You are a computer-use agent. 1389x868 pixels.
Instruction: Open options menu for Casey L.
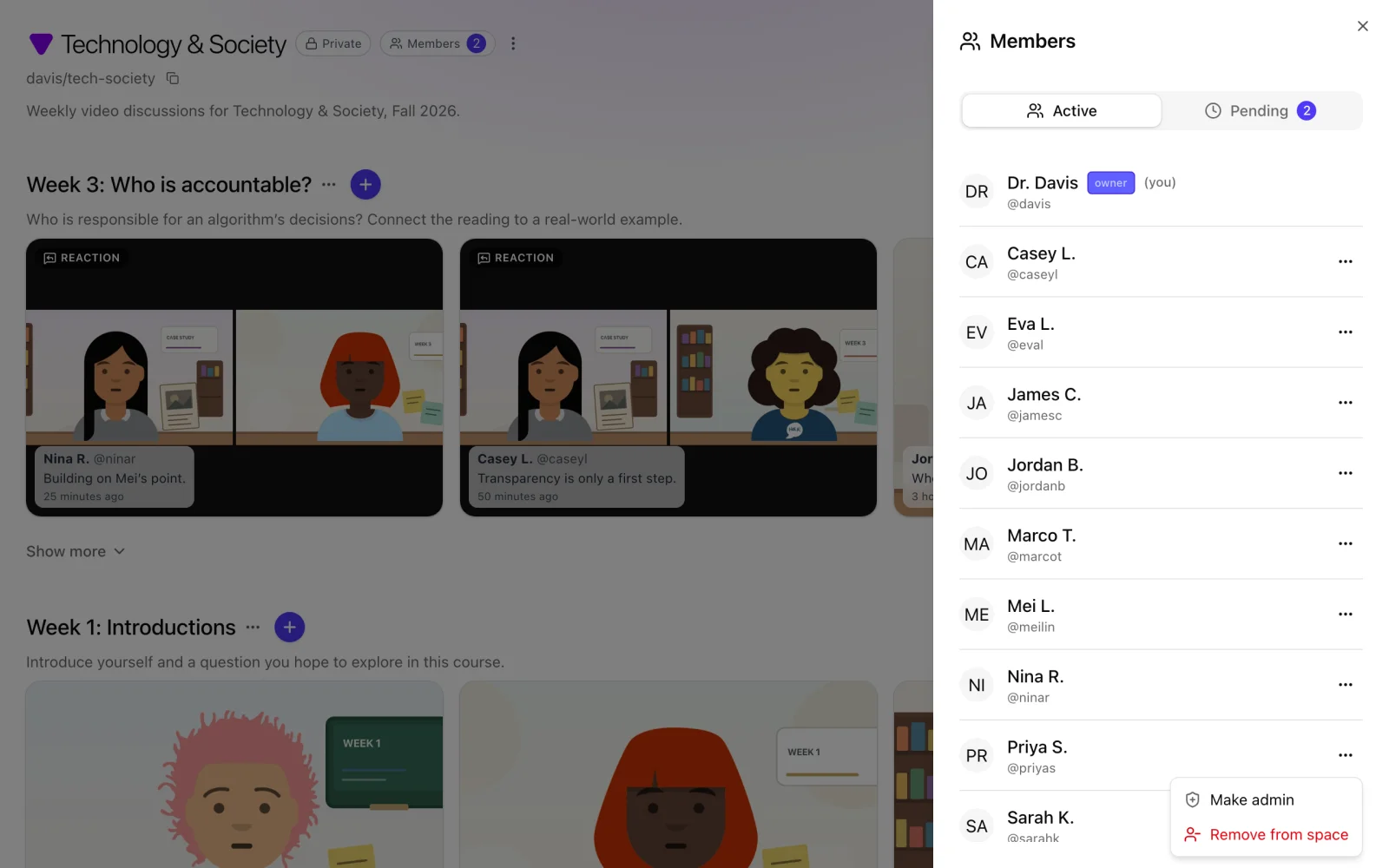1345,261
